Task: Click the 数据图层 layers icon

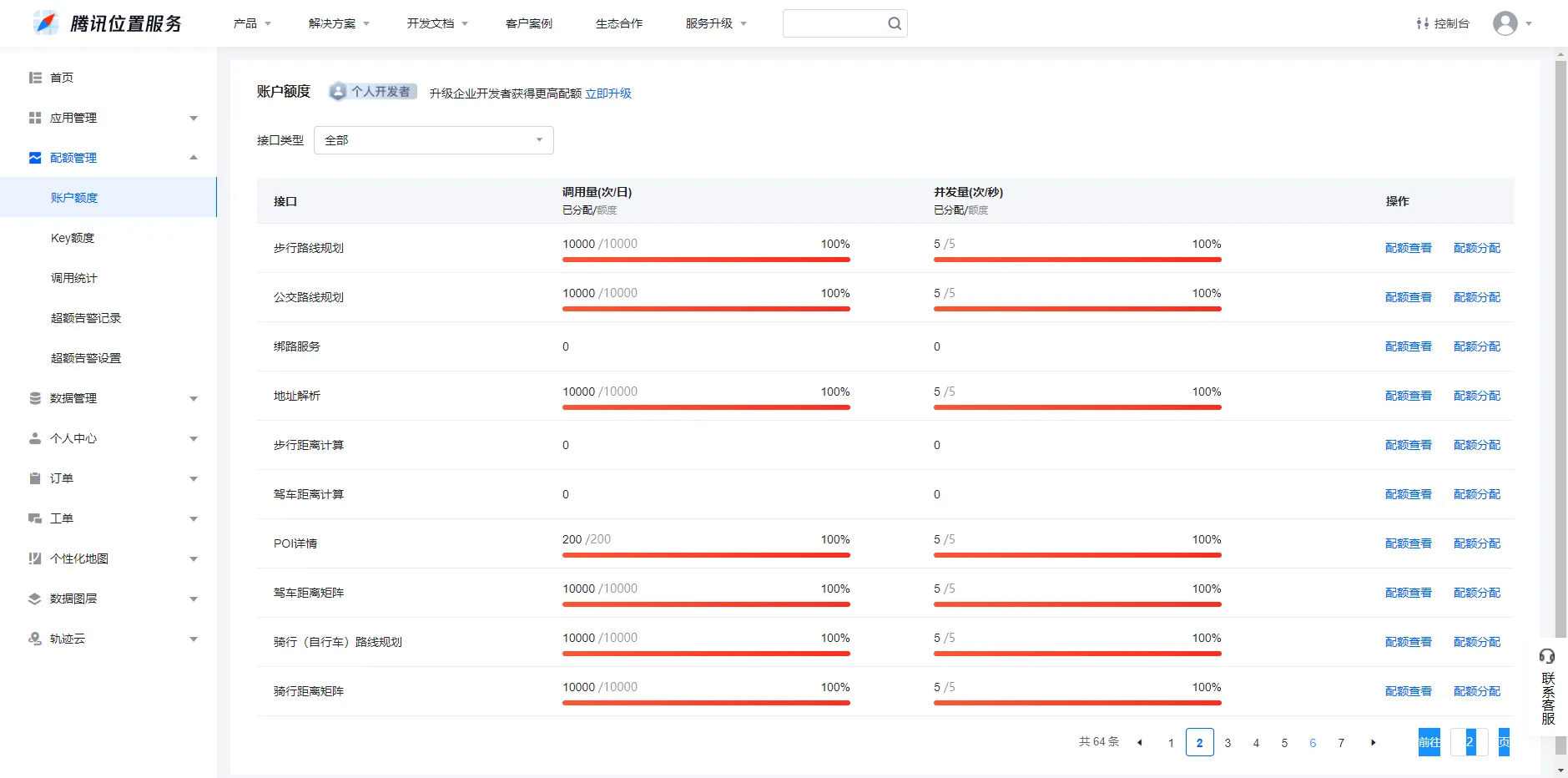Action: (35, 599)
